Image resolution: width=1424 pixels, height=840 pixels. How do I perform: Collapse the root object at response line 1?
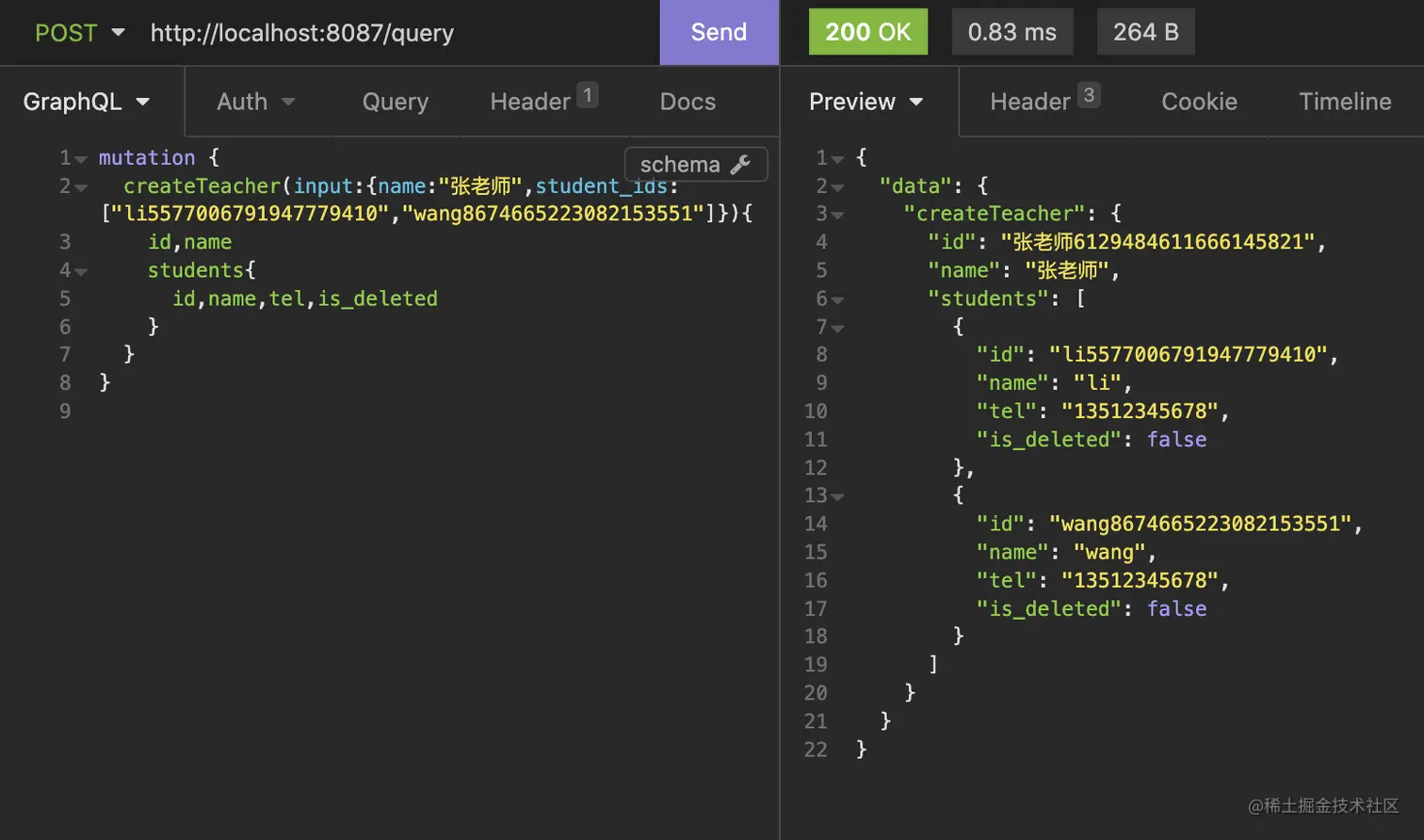[838, 159]
